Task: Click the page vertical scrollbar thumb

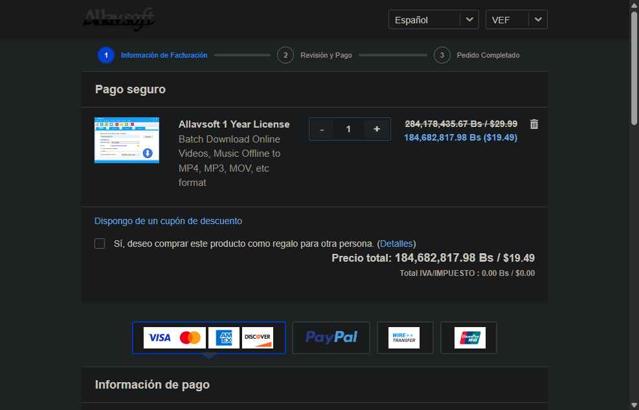Action: click(634, 68)
